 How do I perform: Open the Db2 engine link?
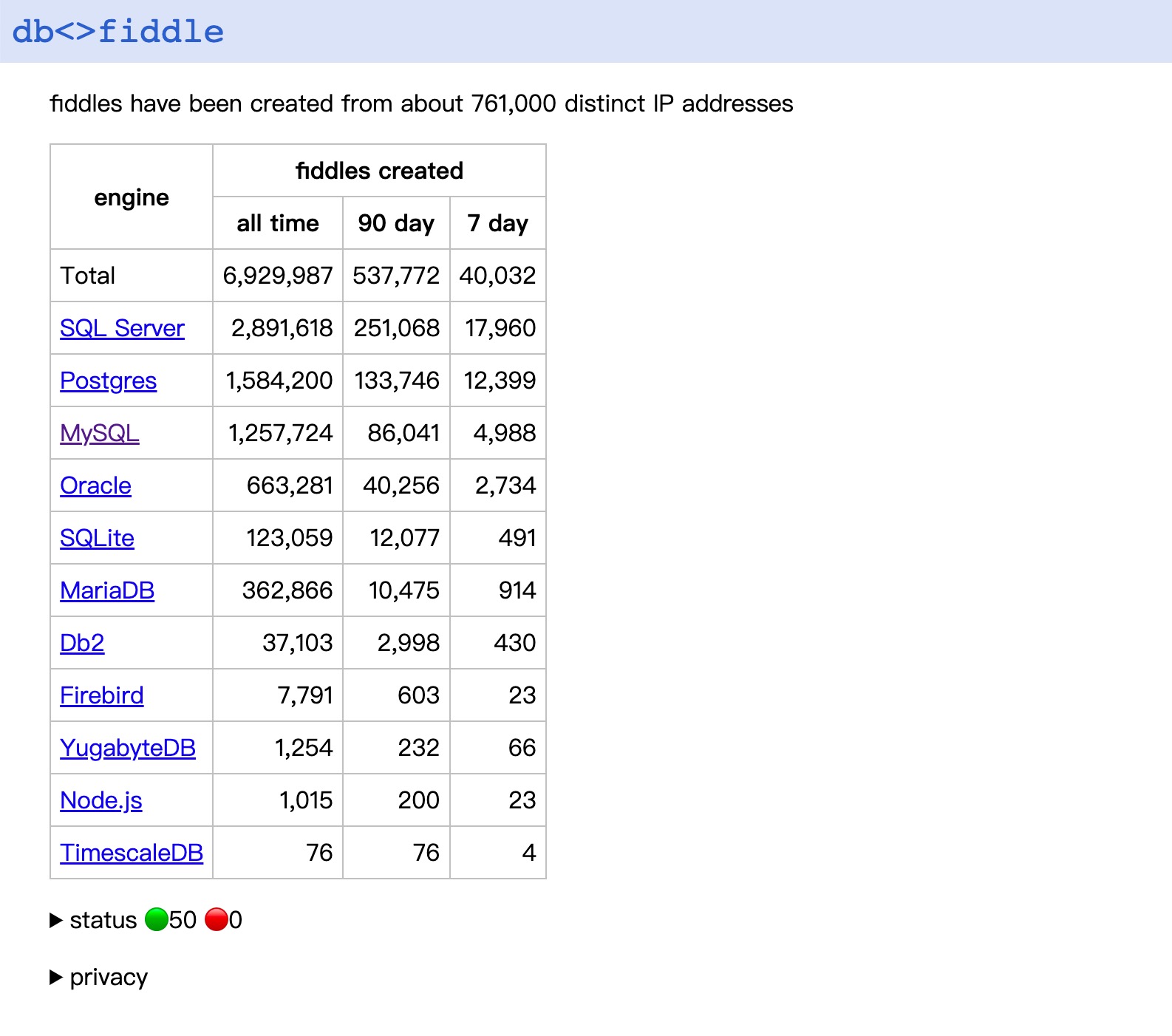(x=82, y=643)
